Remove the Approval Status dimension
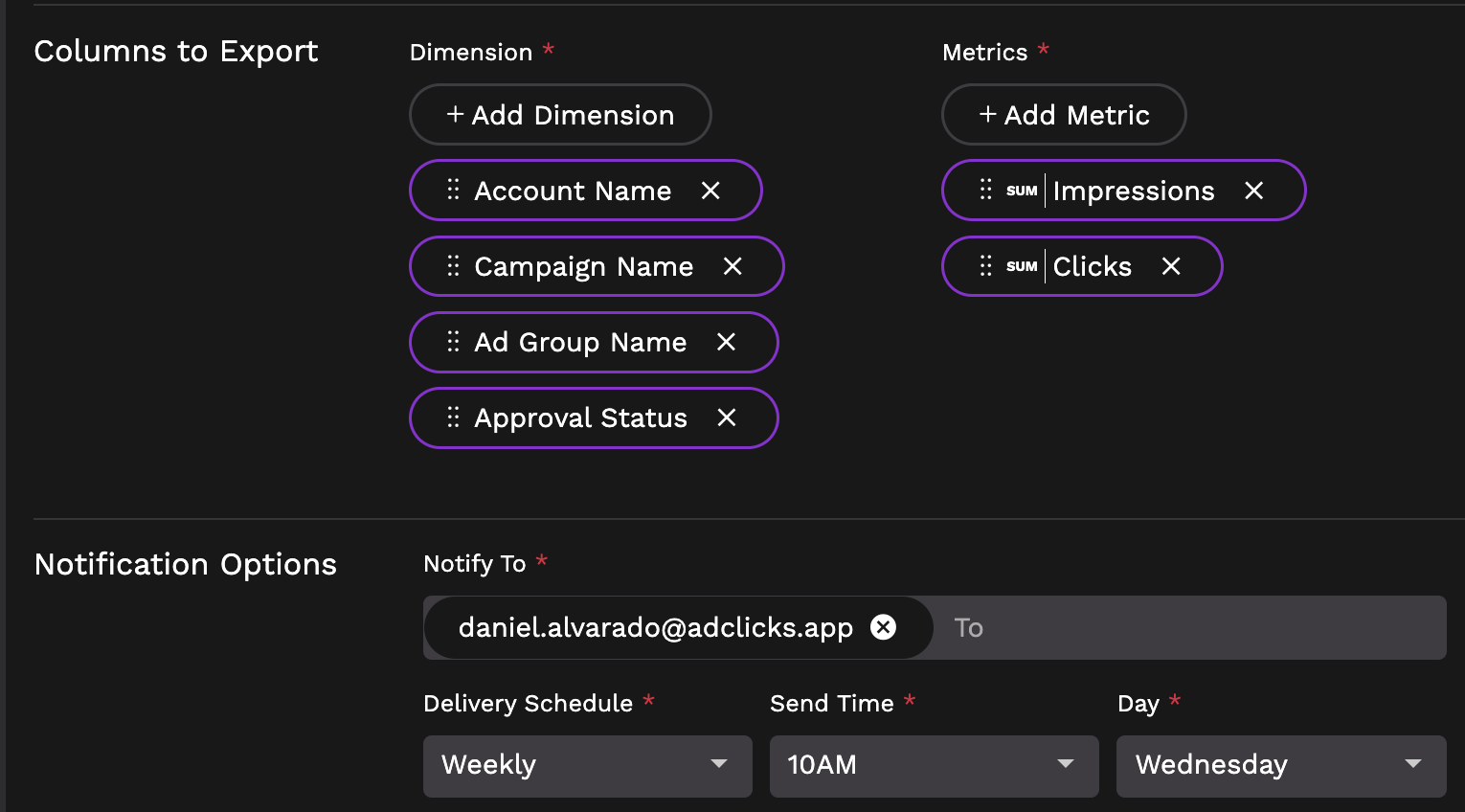Viewport: 1465px width, 812px height. (x=727, y=417)
